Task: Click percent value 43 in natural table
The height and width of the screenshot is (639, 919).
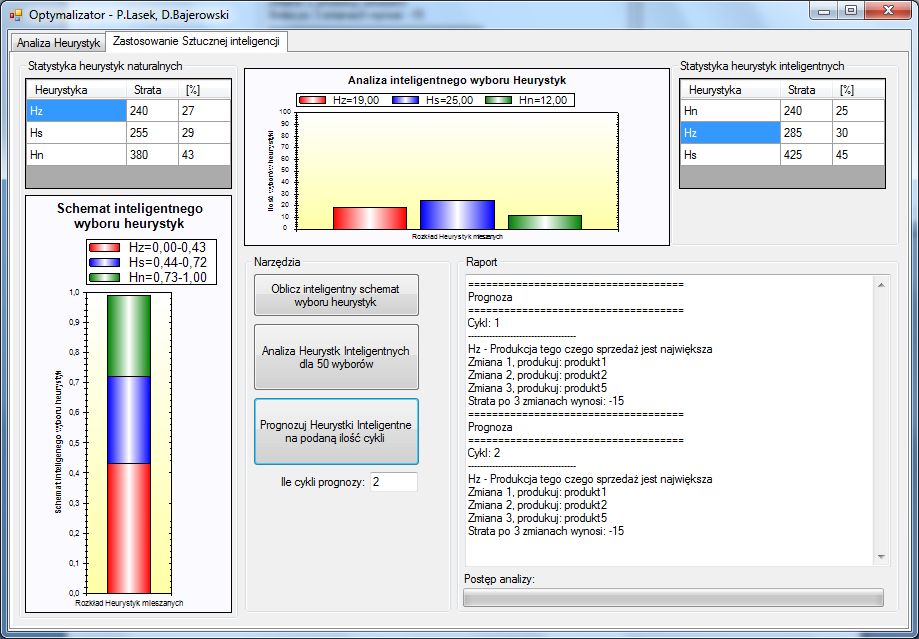Action: [x=205, y=155]
